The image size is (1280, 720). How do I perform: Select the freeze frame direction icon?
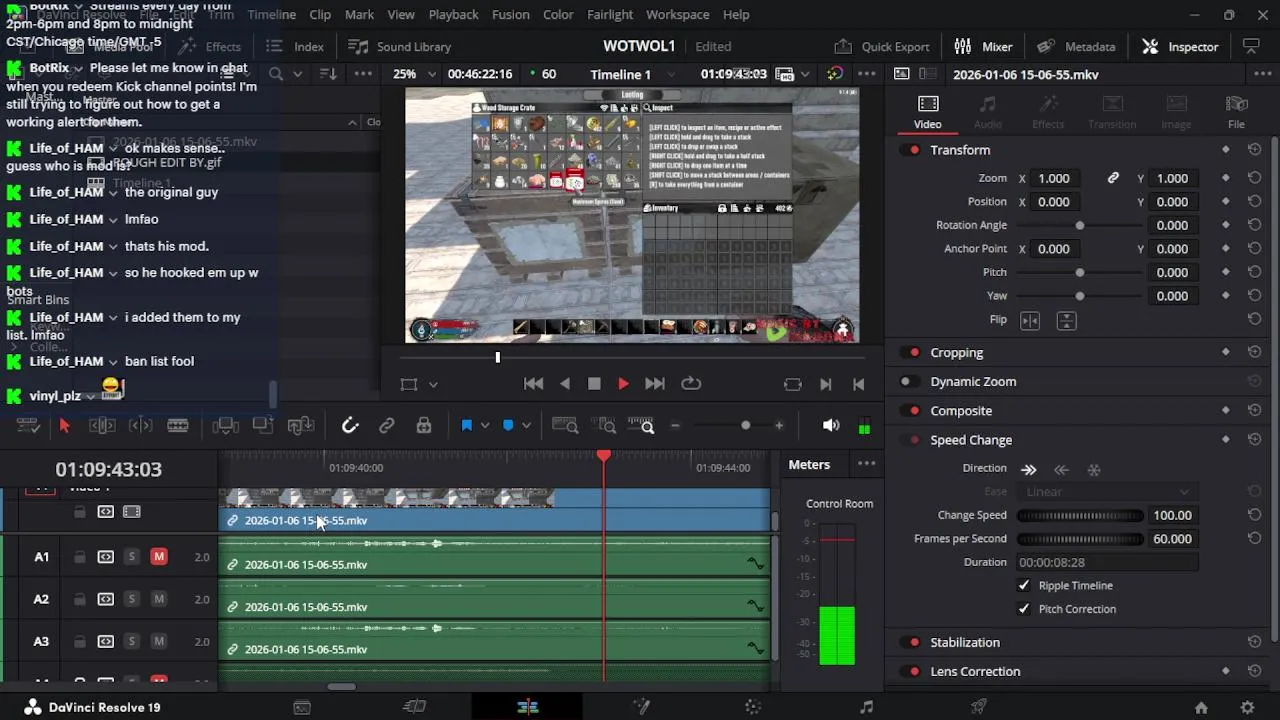click(1094, 469)
